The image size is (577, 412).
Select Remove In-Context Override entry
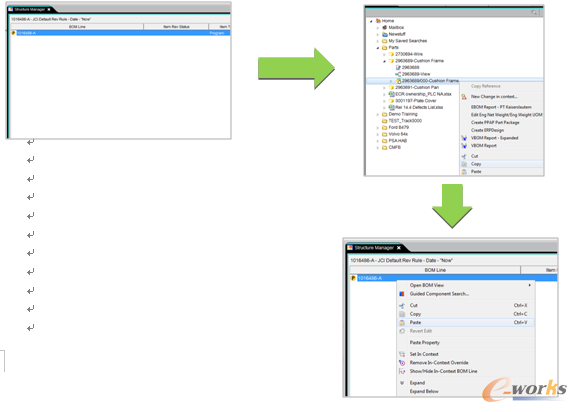point(439,362)
